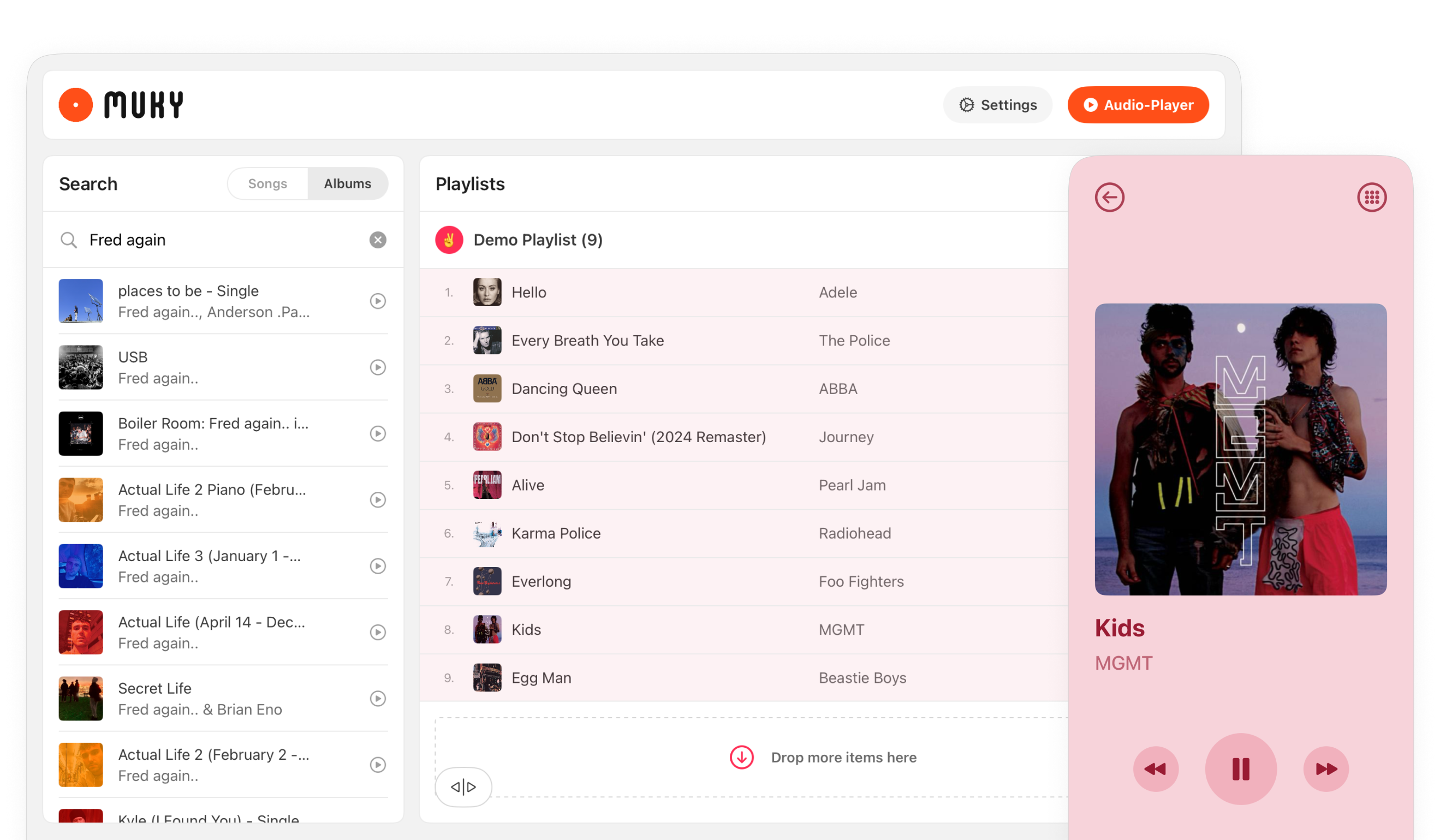This screenshot has width=1440, height=840.
Task: Select the Kids track in playlist
Action: 744,630
